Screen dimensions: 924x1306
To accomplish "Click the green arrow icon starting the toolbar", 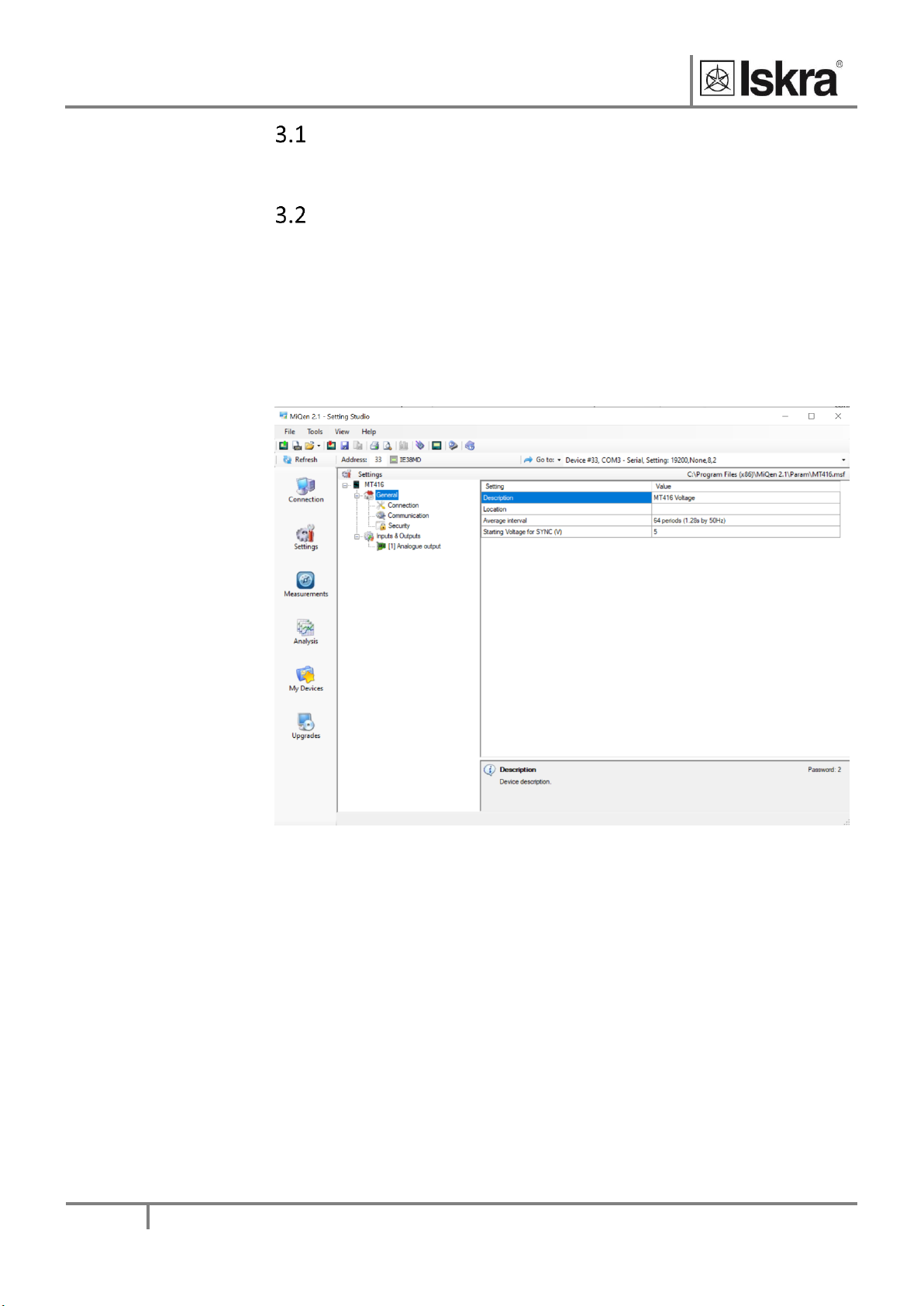I will click(284, 446).
